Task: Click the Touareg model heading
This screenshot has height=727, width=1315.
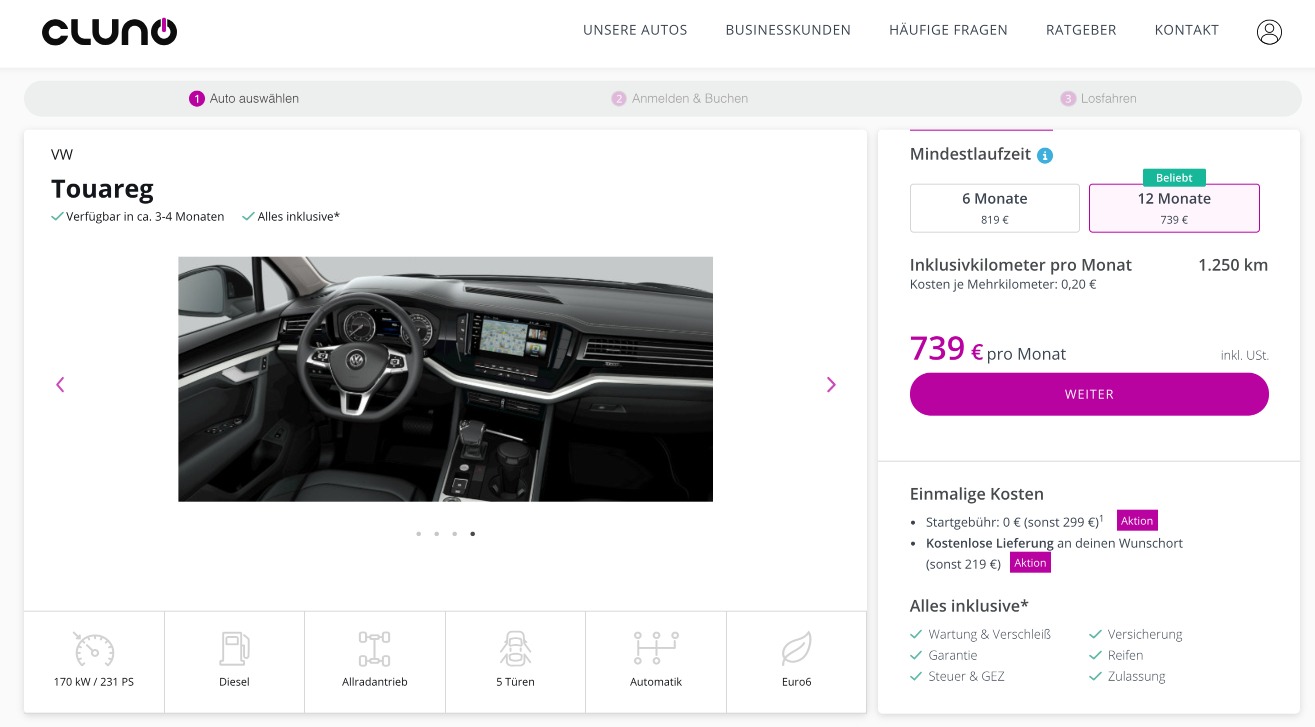Action: click(x=102, y=189)
